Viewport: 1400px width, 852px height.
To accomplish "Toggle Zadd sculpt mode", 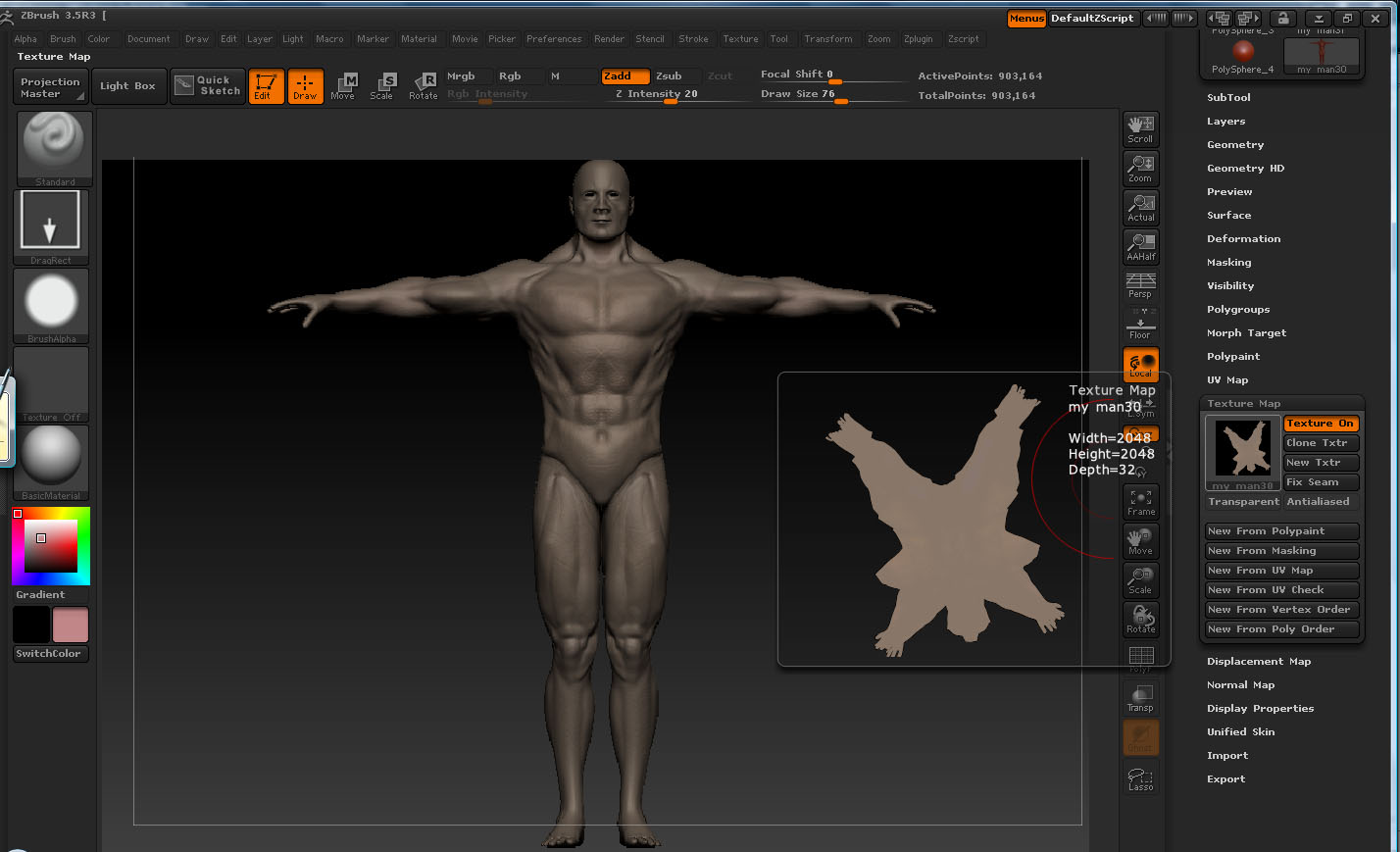I will [625, 76].
